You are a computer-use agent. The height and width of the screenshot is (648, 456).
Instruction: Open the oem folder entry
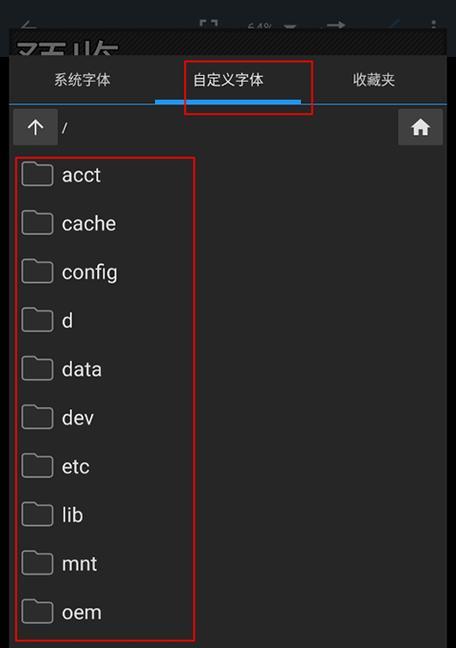(x=105, y=612)
